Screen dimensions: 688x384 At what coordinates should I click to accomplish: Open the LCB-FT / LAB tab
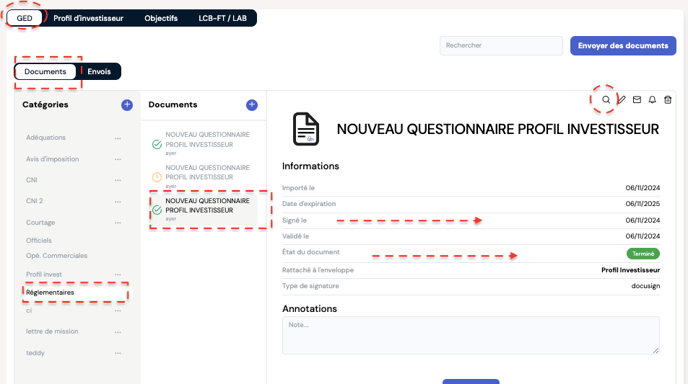(x=222, y=18)
